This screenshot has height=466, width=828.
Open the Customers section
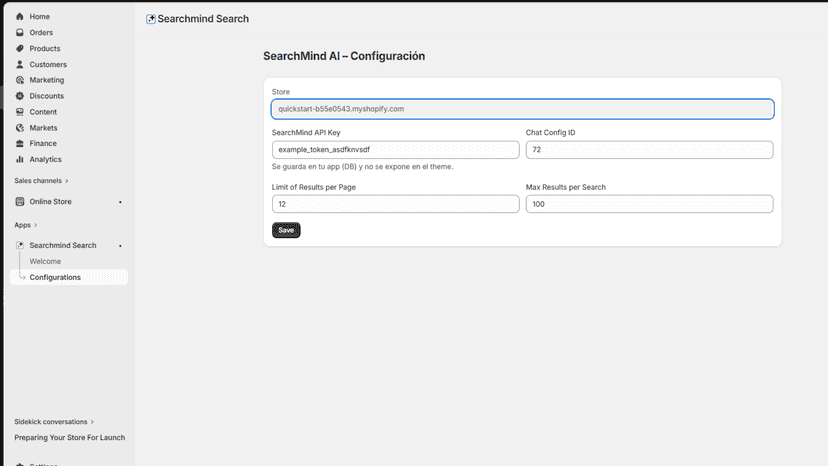(x=48, y=64)
